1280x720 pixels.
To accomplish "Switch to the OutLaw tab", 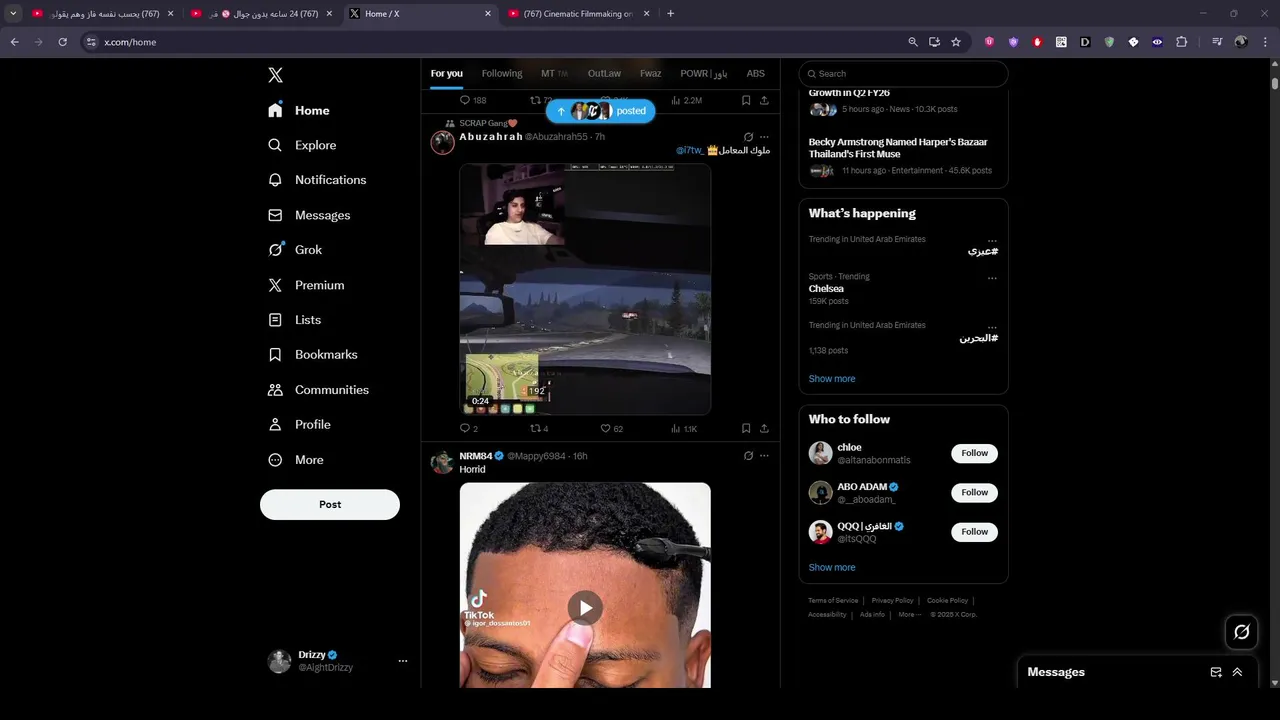I will click(604, 73).
